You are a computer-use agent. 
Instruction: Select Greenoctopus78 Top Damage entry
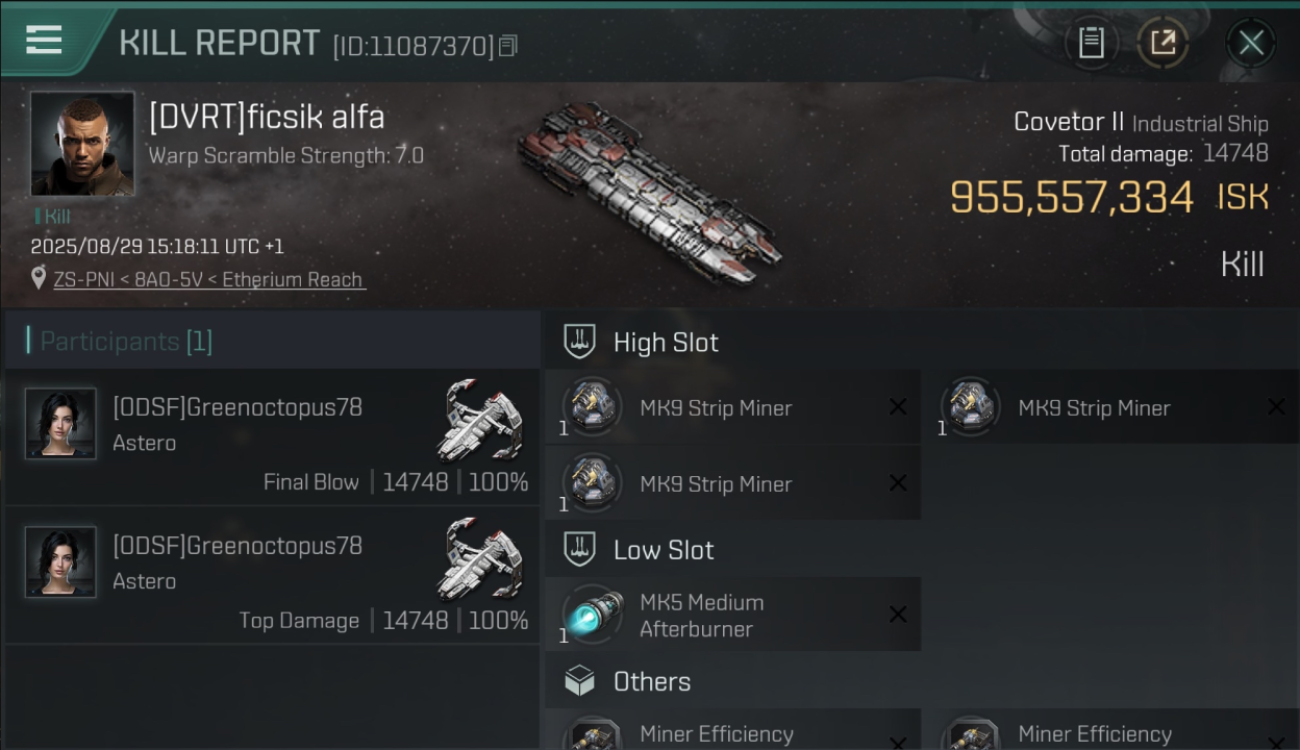(x=272, y=576)
